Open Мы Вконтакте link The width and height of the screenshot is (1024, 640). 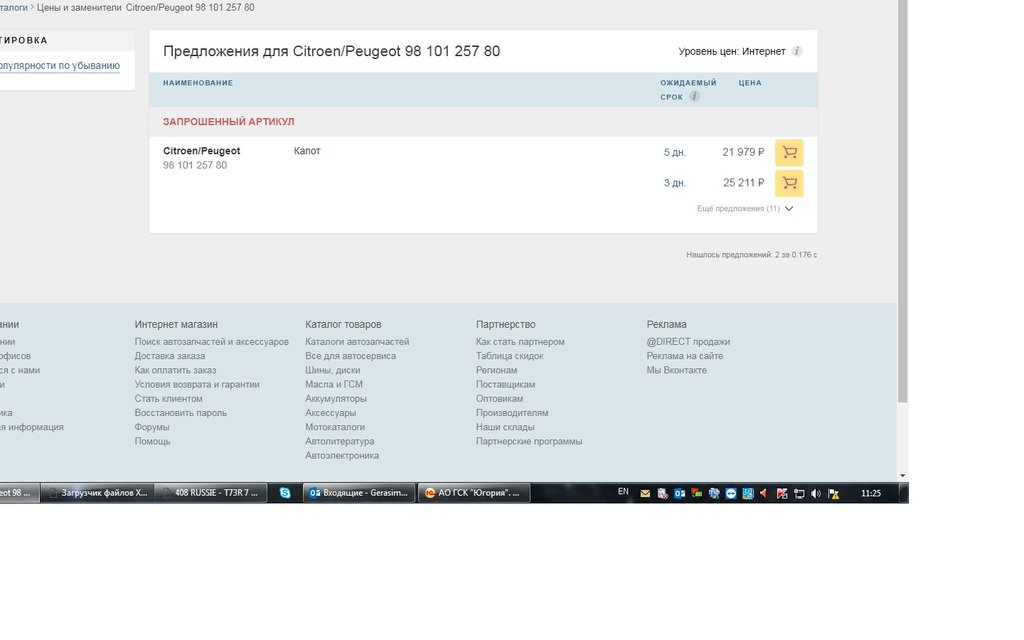(x=677, y=370)
